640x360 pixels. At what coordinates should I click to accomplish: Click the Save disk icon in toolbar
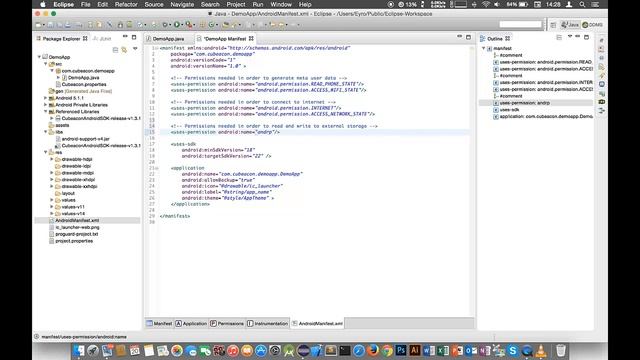click(x=50, y=24)
